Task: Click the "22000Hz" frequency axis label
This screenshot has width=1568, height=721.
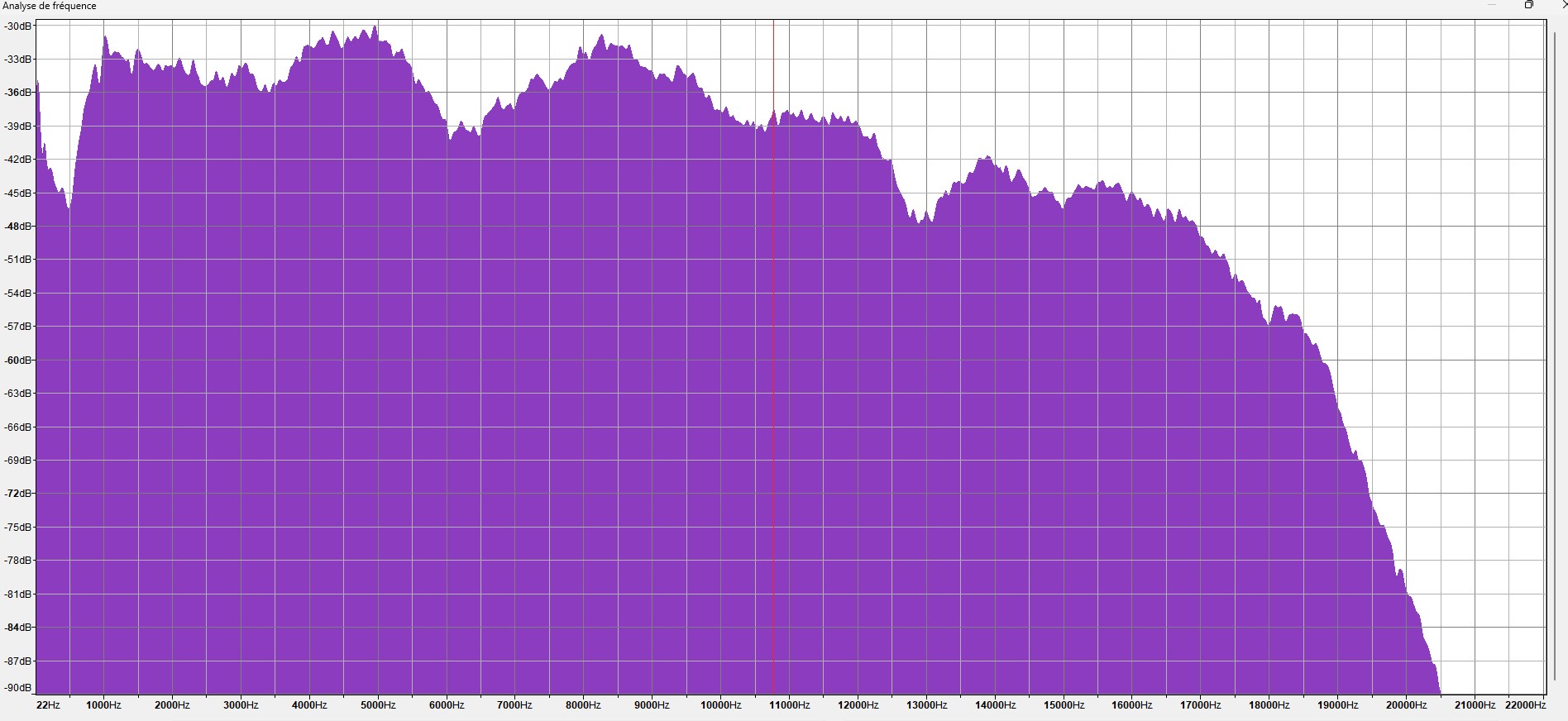Action: coord(1526,705)
